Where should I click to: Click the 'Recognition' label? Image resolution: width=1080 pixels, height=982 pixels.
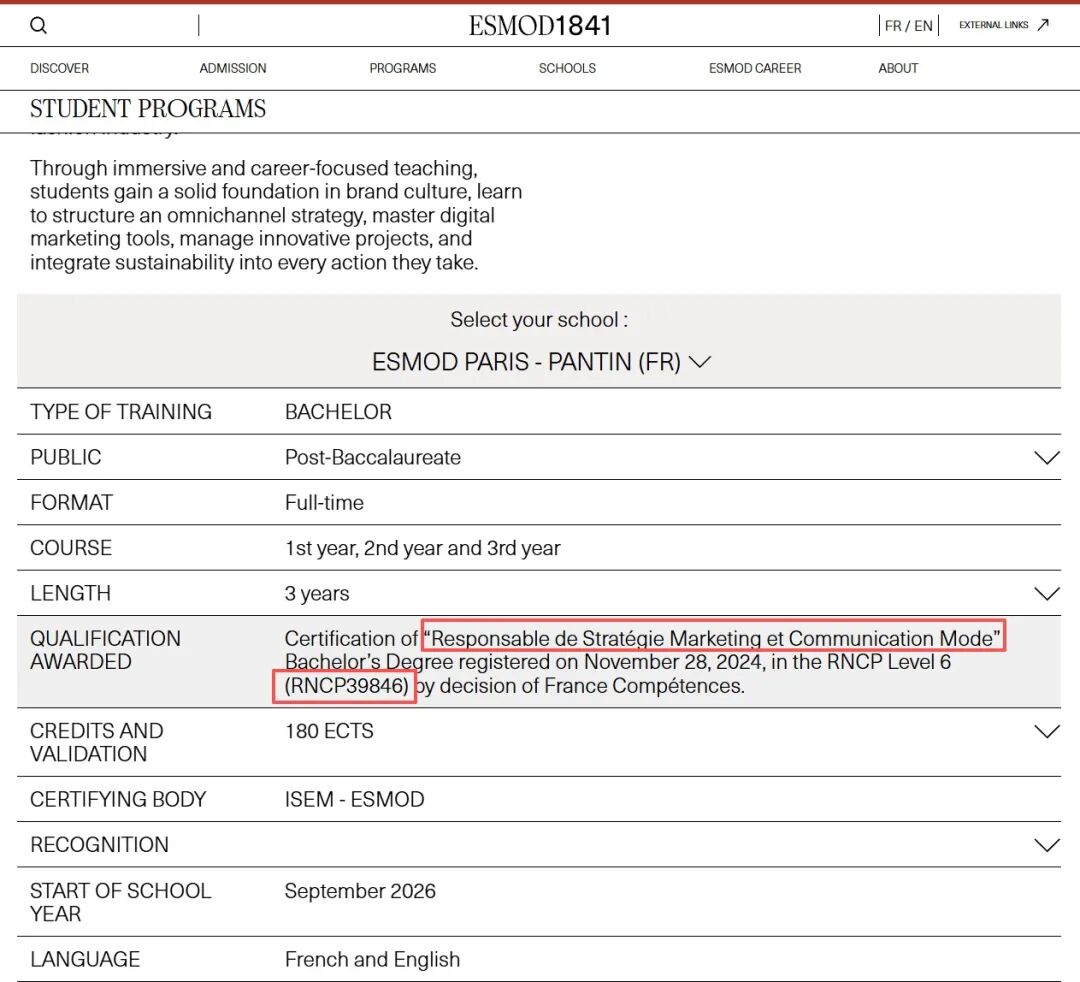click(99, 845)
